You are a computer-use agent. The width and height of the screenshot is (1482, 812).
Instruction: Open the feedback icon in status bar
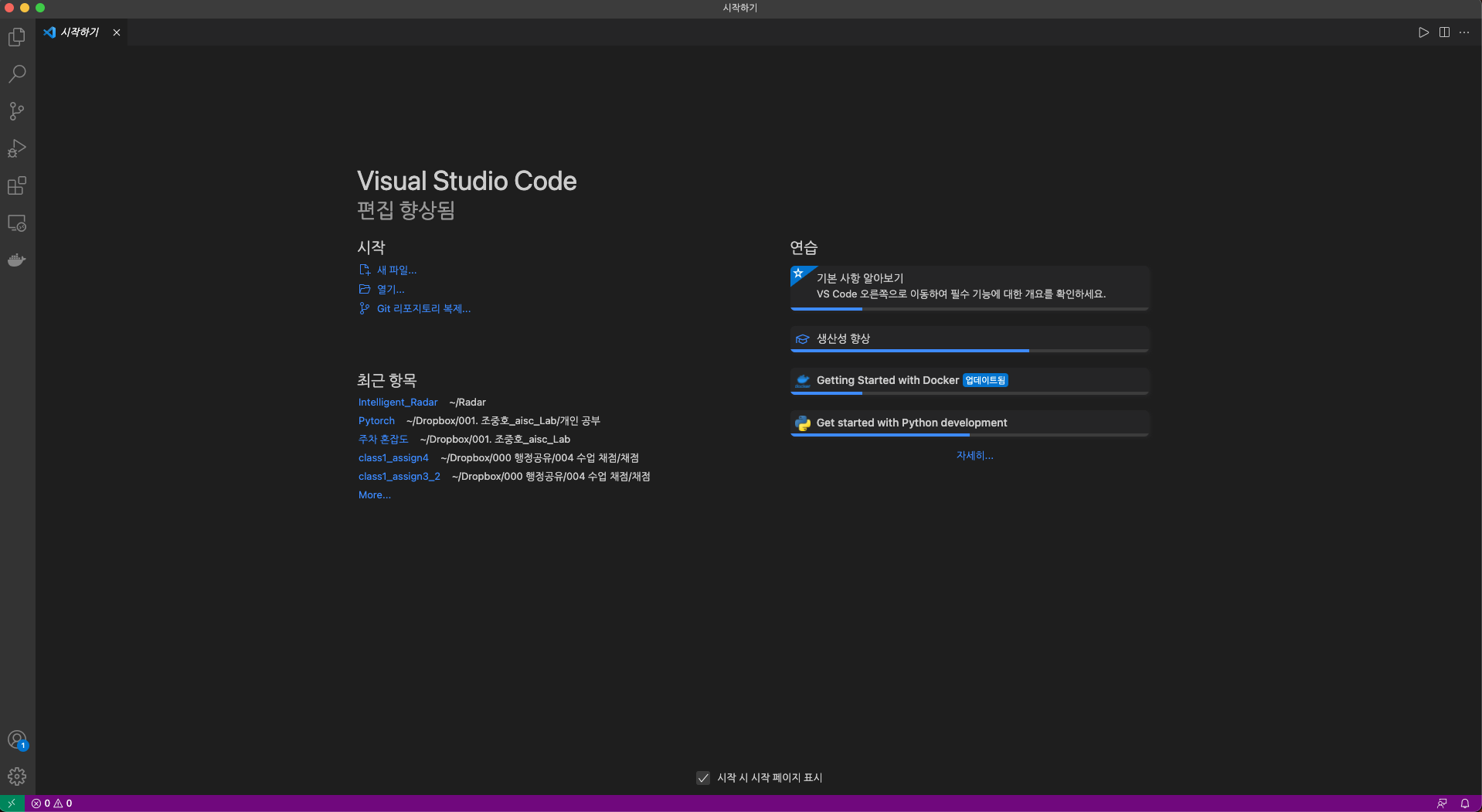pos(1442,804)
